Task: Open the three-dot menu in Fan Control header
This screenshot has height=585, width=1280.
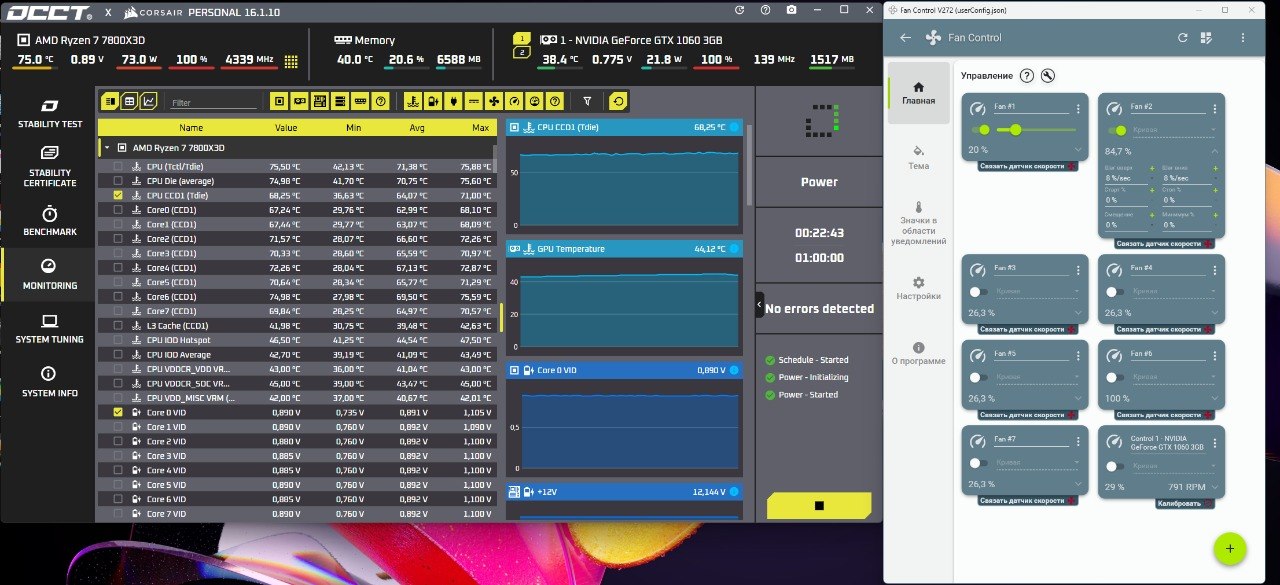Action: 1243,38
